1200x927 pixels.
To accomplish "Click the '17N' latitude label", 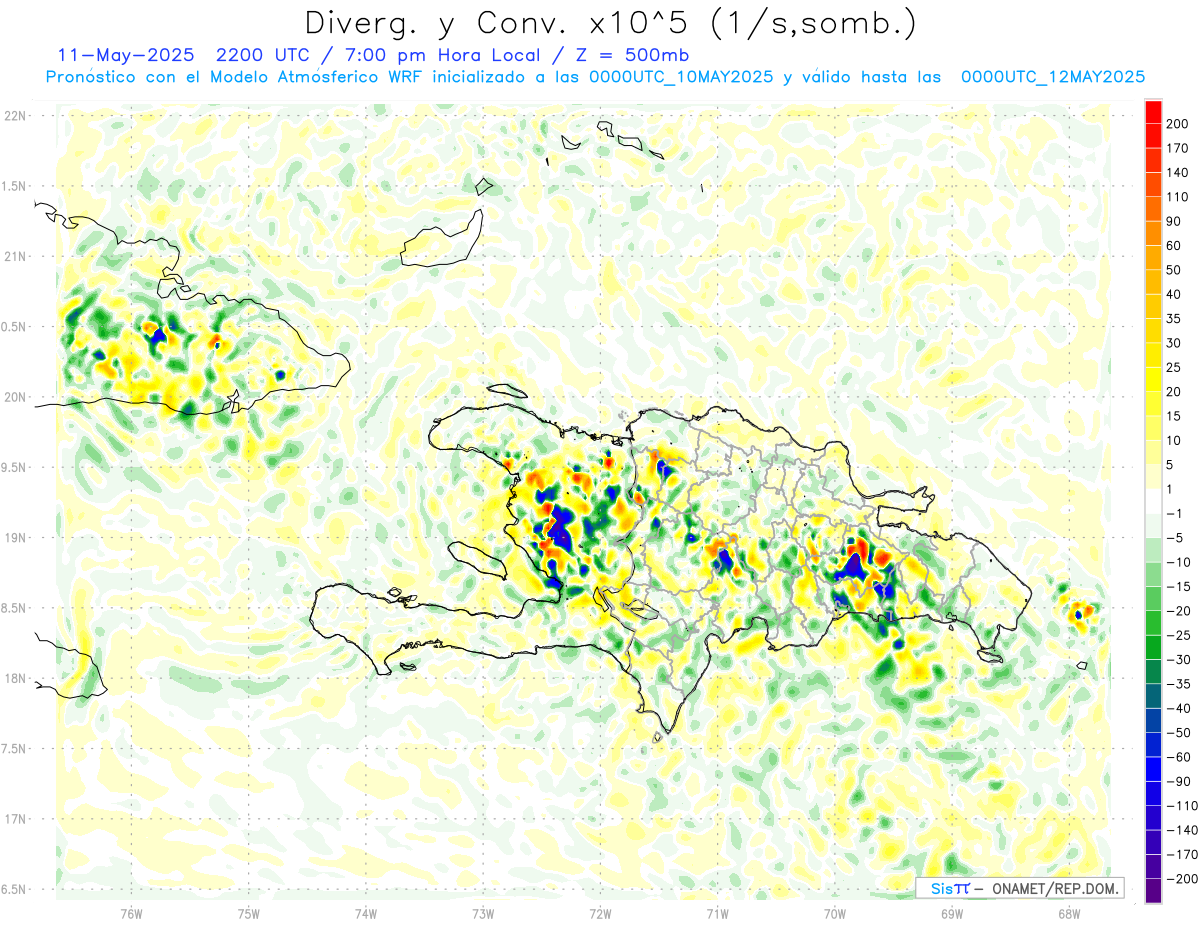I will click(x=14, y=819).
